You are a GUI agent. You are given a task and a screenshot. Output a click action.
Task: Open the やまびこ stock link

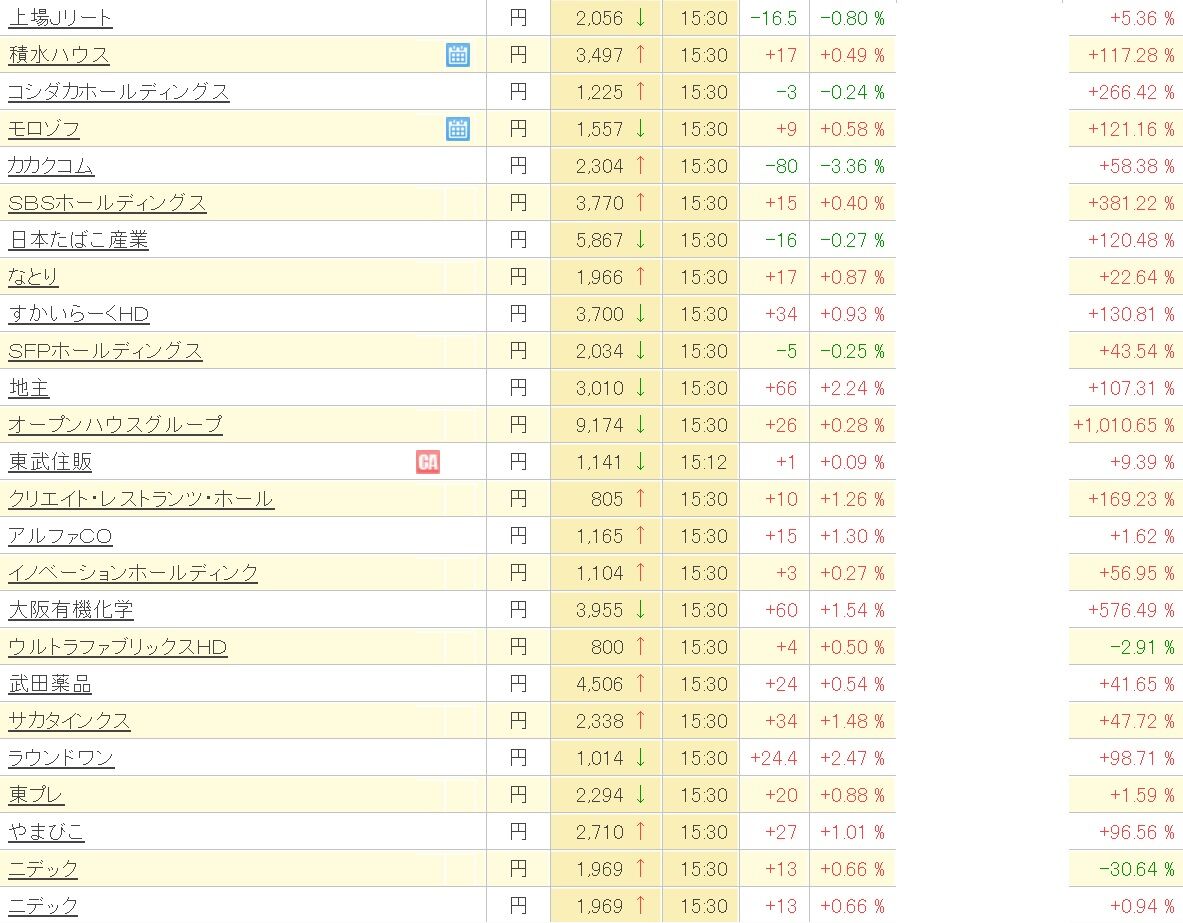(x=46, y=832)
